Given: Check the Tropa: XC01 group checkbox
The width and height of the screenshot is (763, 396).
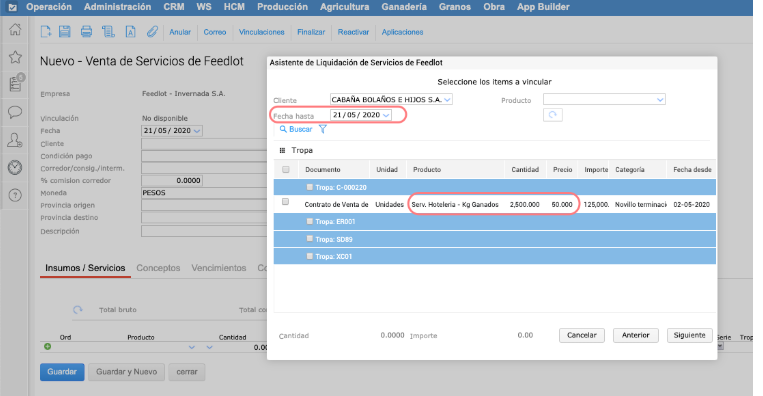Looking at the screenshot, I should click(x=309, y=256).
